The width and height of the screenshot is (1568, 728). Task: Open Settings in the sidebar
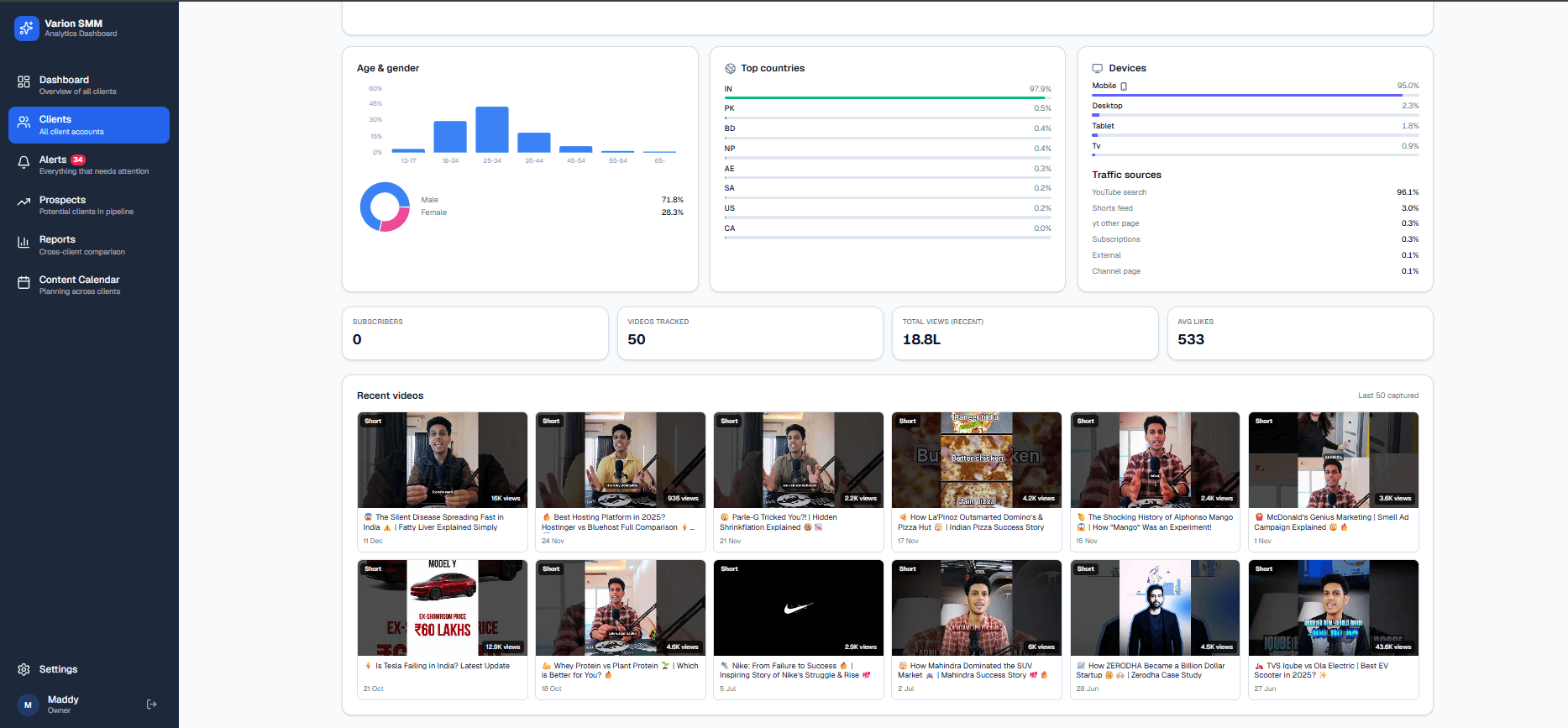(x=89, y=669)
